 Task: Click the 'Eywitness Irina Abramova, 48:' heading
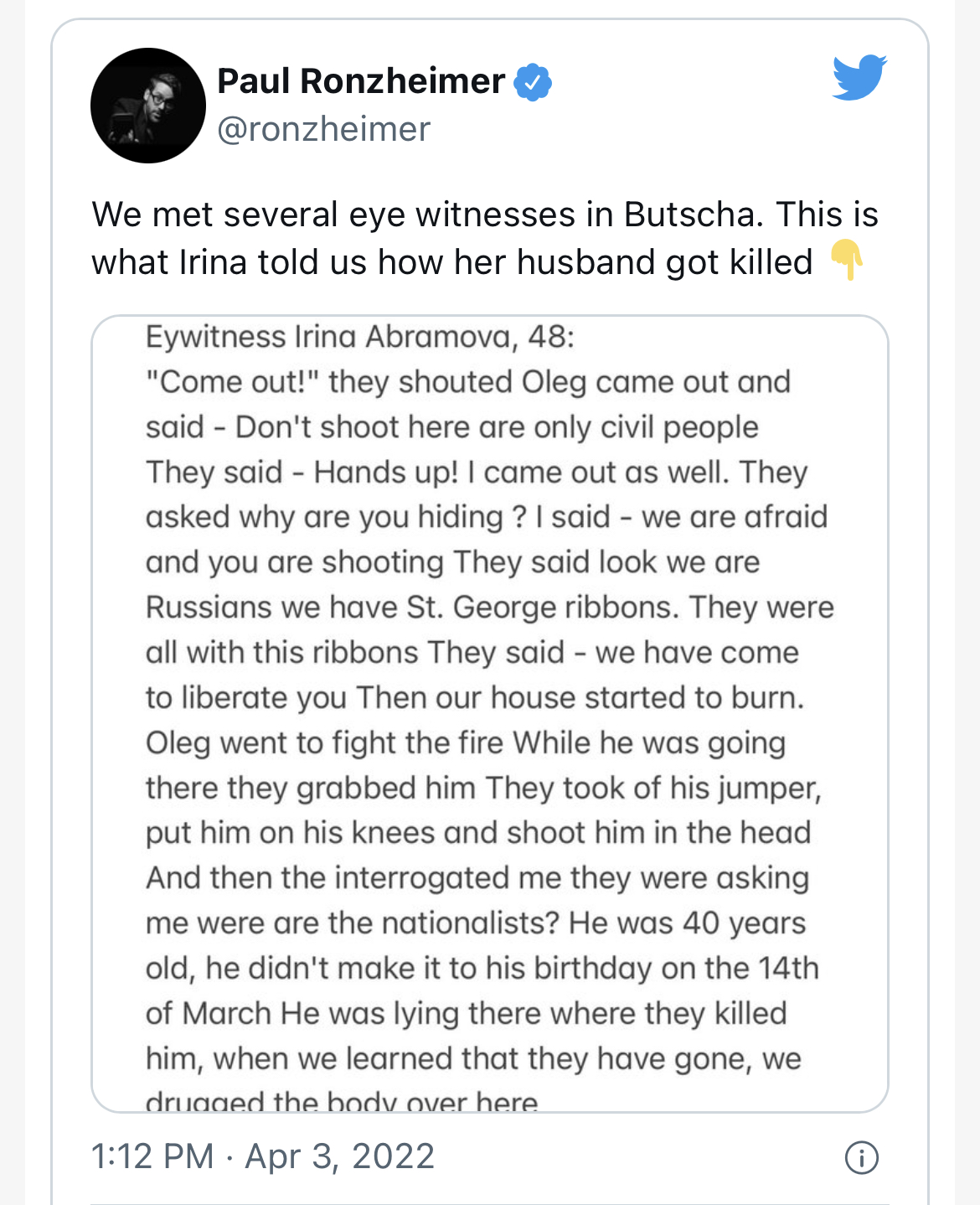coord(360,337)
